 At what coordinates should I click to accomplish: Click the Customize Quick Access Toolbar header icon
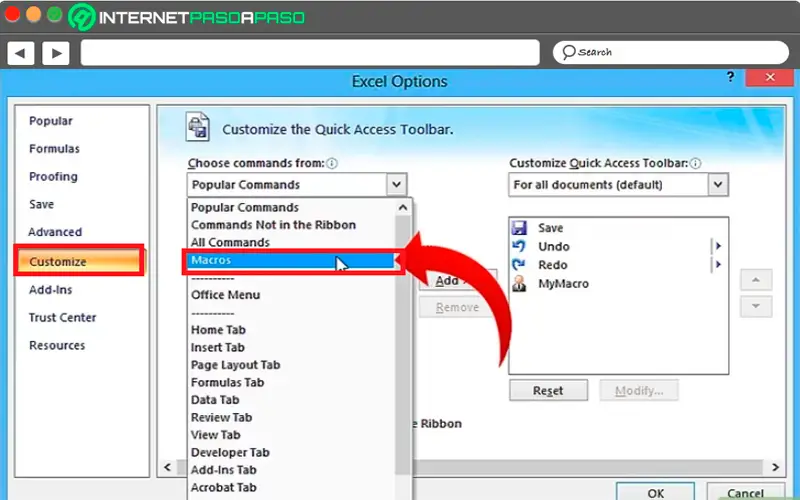tap(197, 127)
